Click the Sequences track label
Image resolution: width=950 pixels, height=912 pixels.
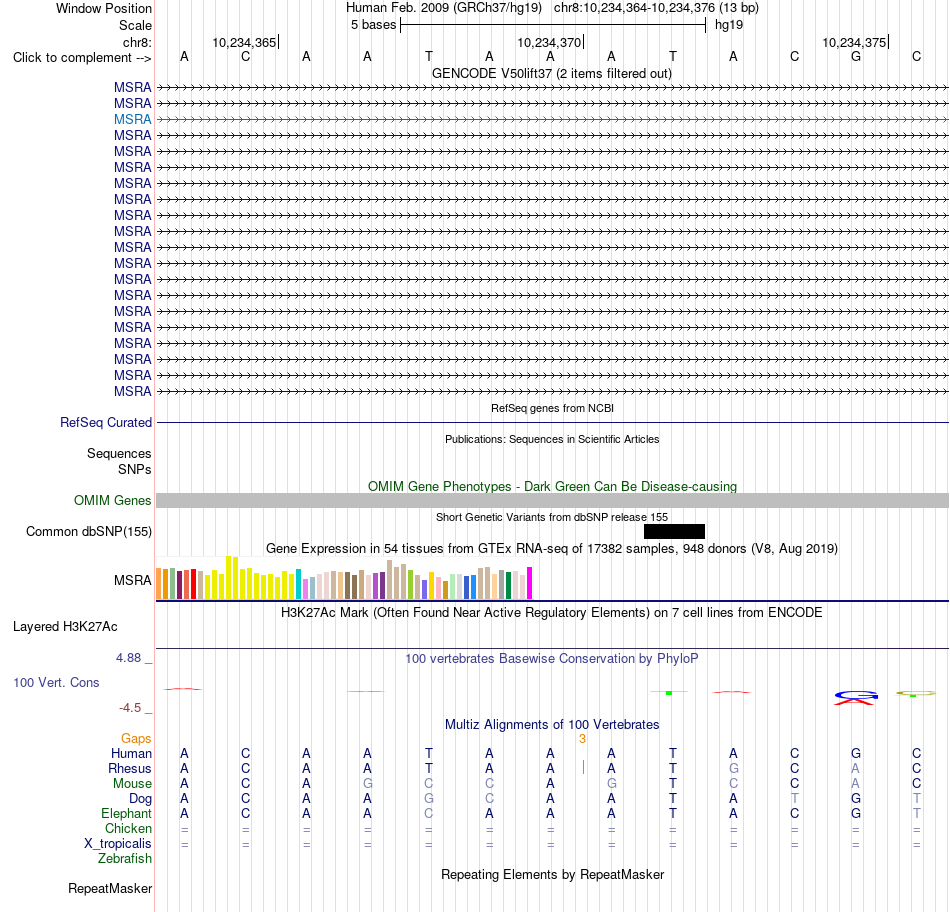pos(119,453)
